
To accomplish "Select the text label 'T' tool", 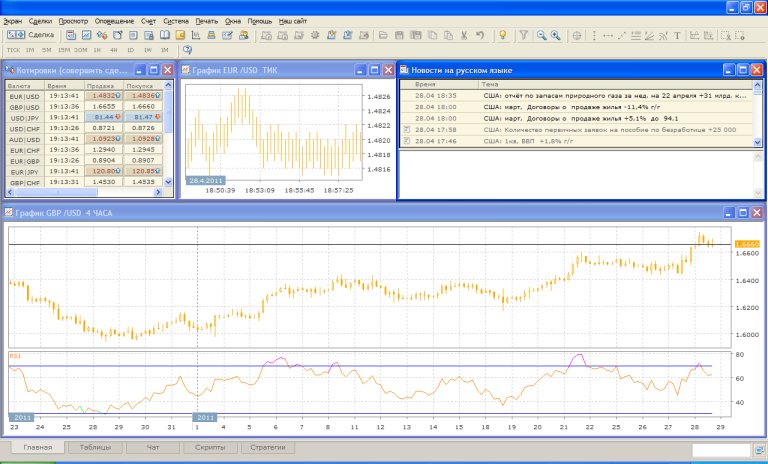I will 677,35.
